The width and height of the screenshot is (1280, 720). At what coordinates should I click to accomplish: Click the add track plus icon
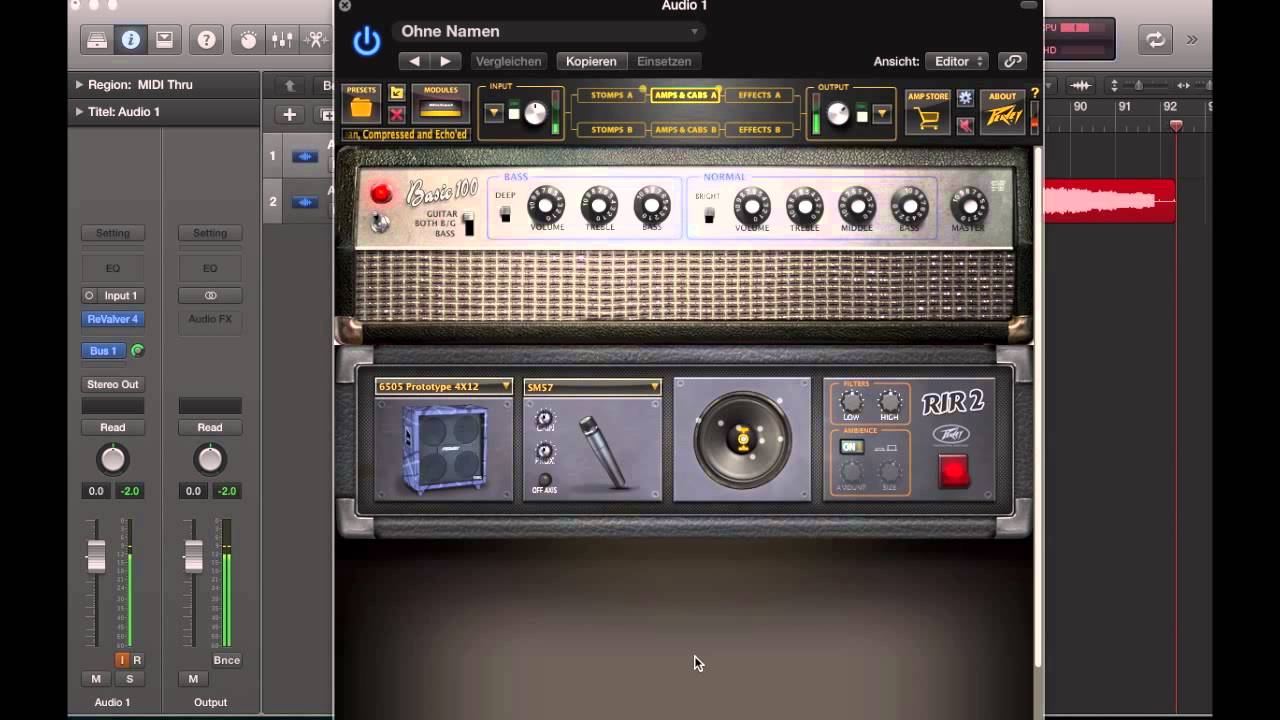289,115
